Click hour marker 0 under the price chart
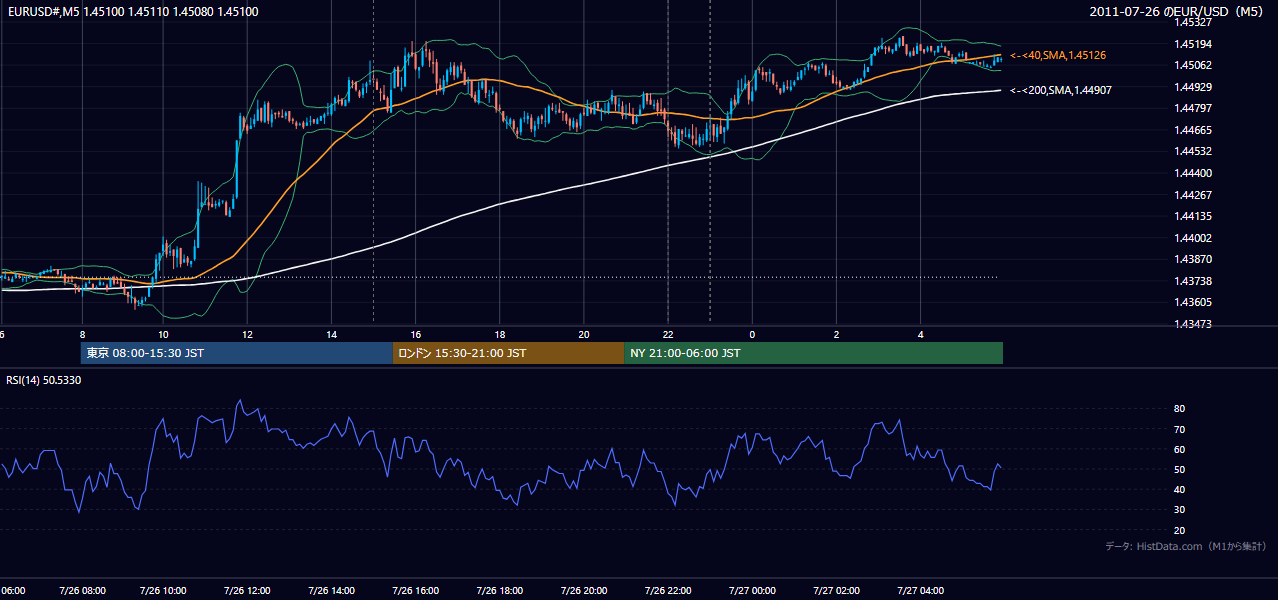 [x=751, y=334]
